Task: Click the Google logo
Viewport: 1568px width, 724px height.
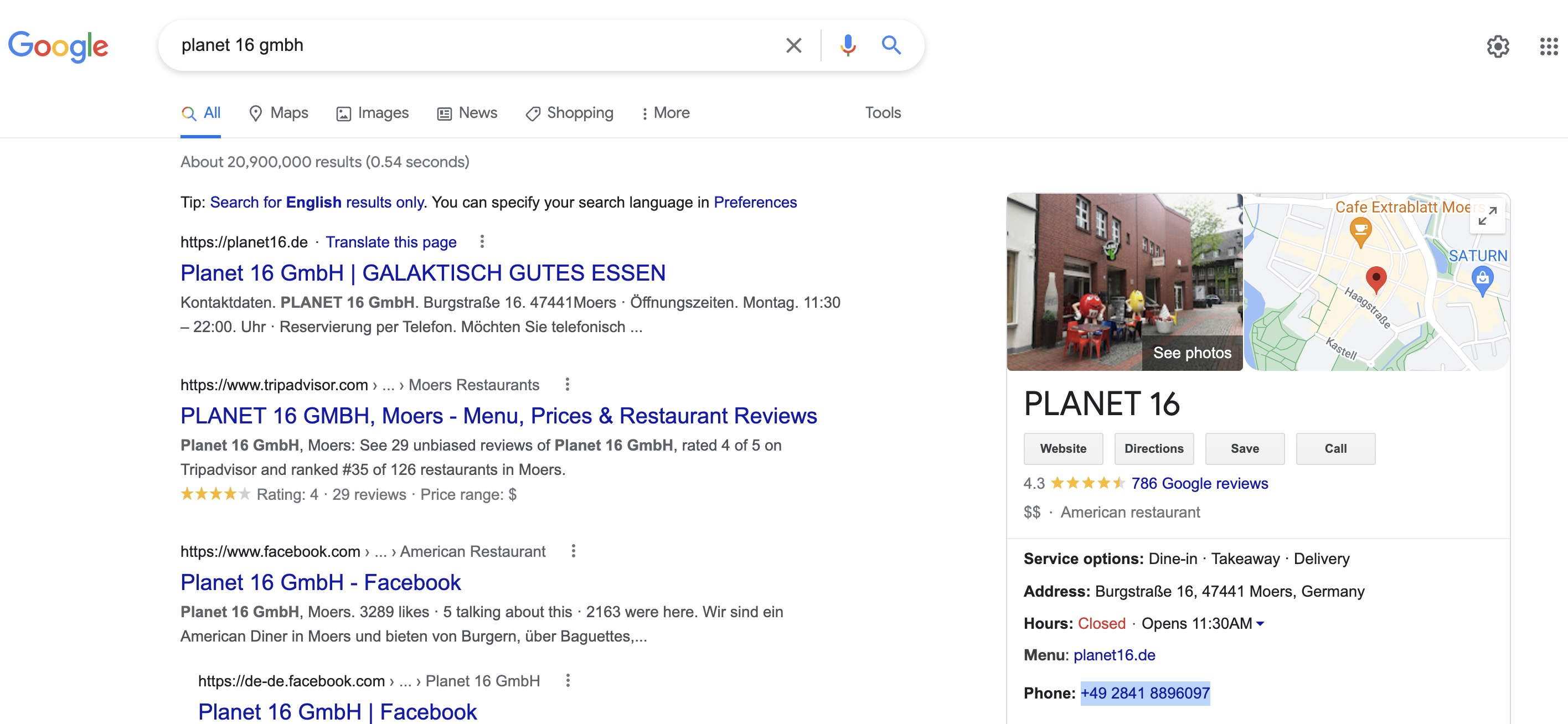Action: coord(59,46)
